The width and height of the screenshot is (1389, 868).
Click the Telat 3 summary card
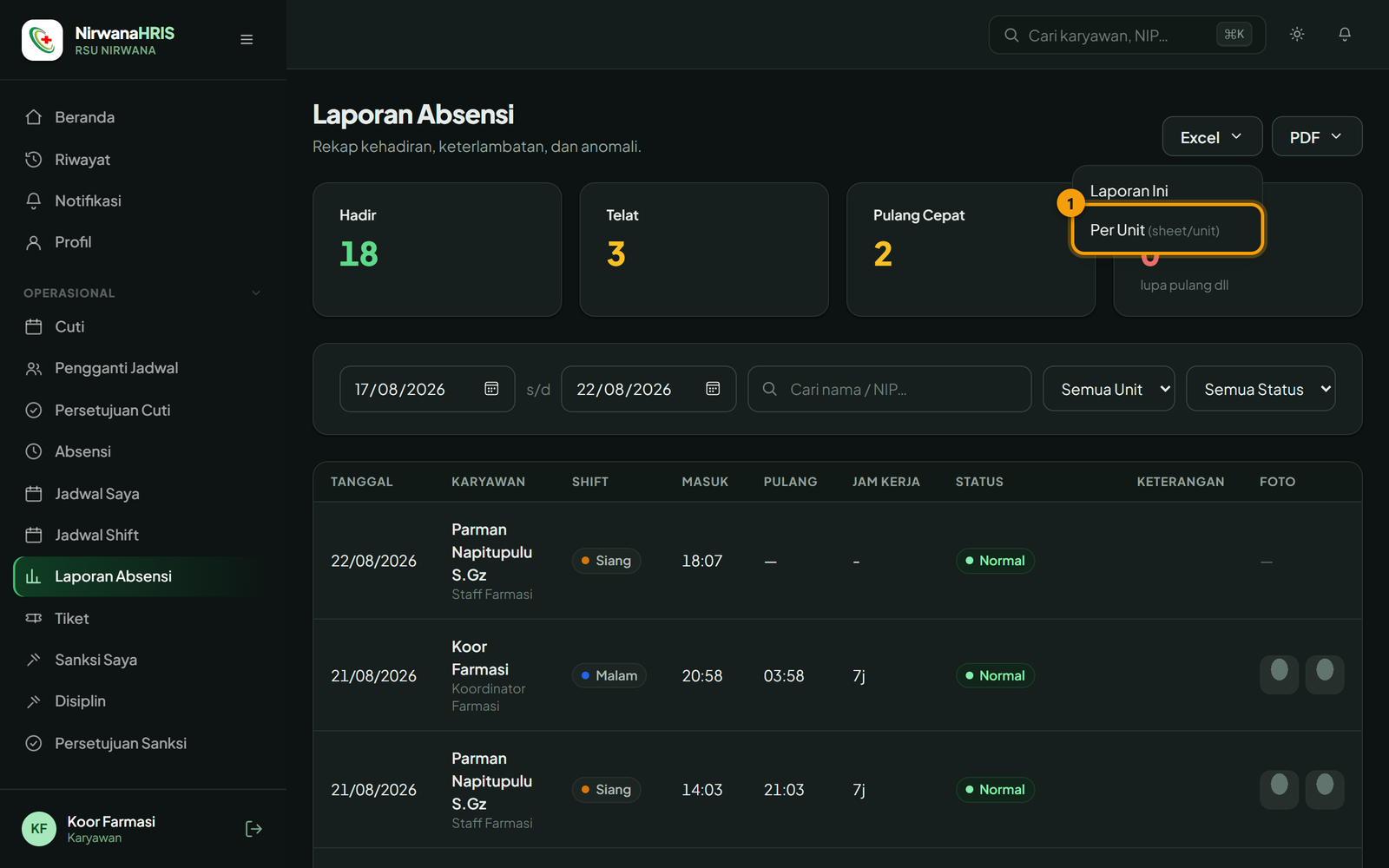[x=704, y=250]
